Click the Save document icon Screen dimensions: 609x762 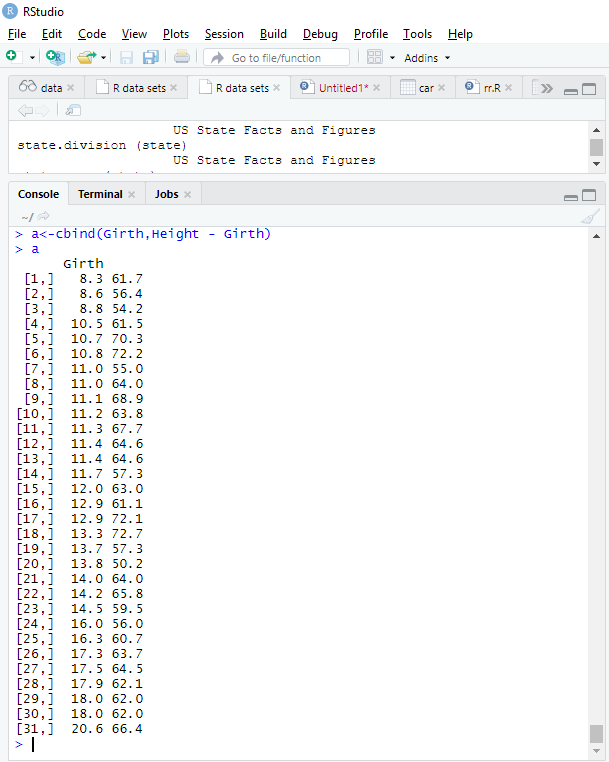[x=126, y=58]
